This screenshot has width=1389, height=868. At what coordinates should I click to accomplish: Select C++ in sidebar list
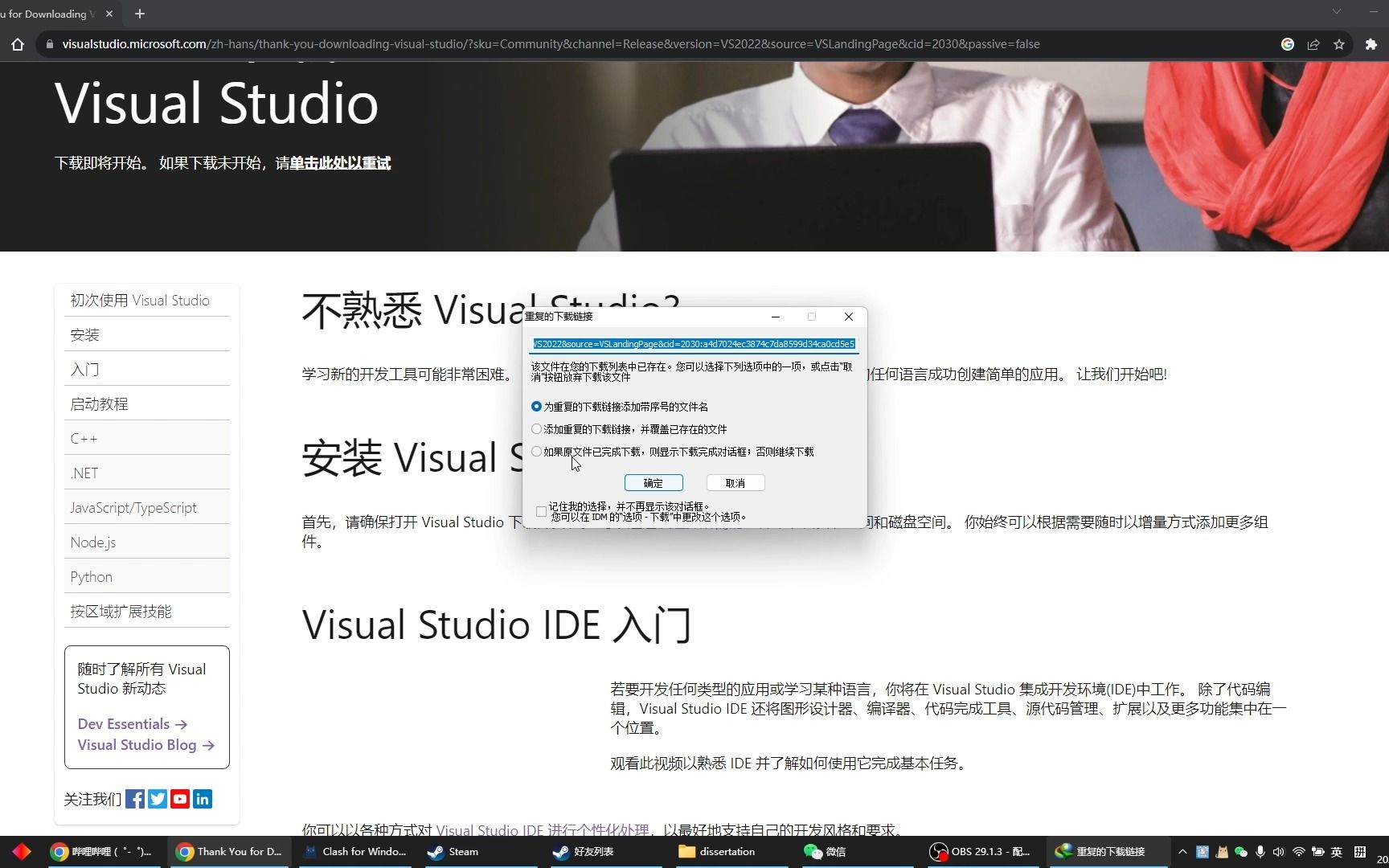pyautogui.click(x=146, y=438)
